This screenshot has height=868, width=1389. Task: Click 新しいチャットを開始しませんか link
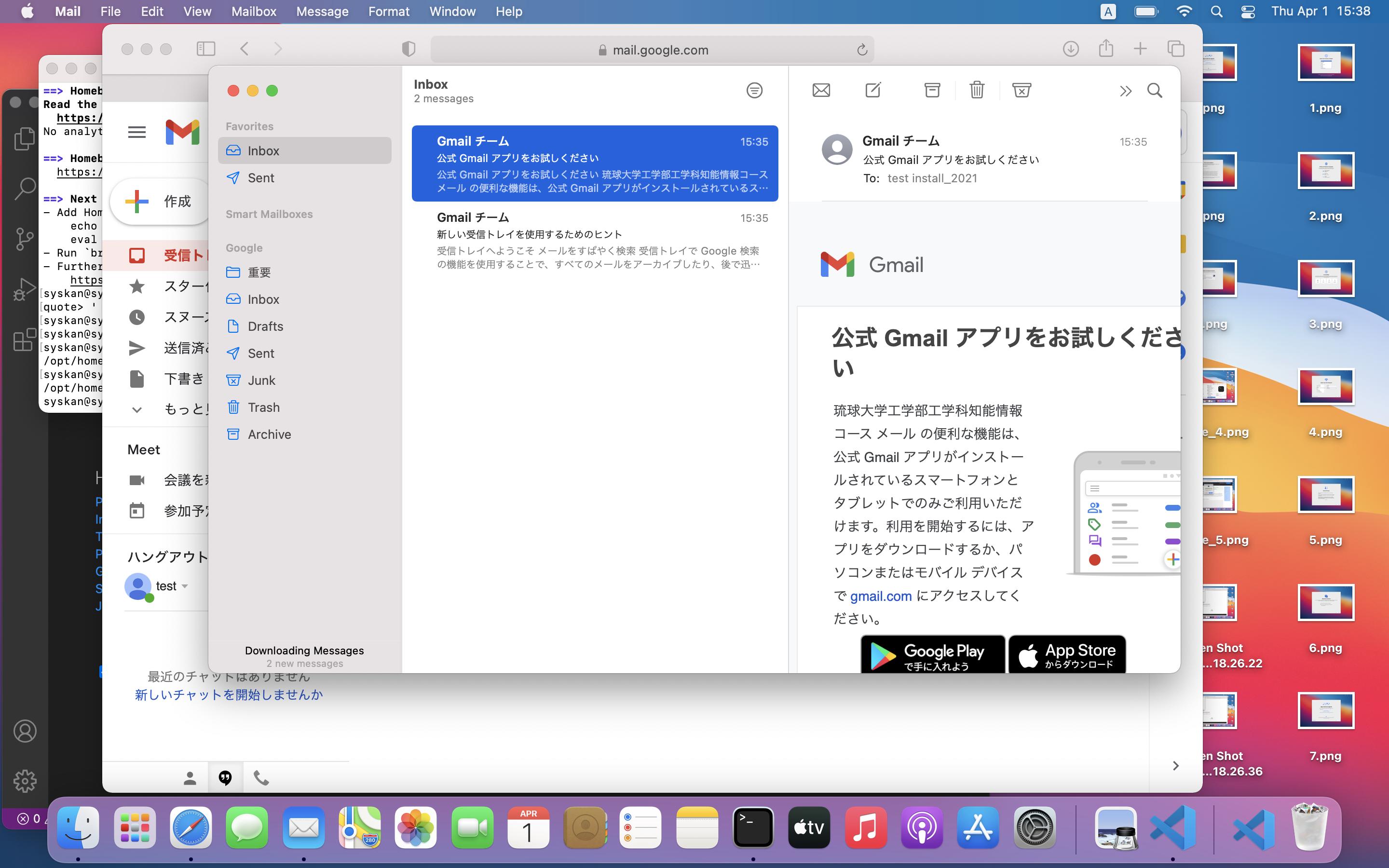[x=229, y=694]
